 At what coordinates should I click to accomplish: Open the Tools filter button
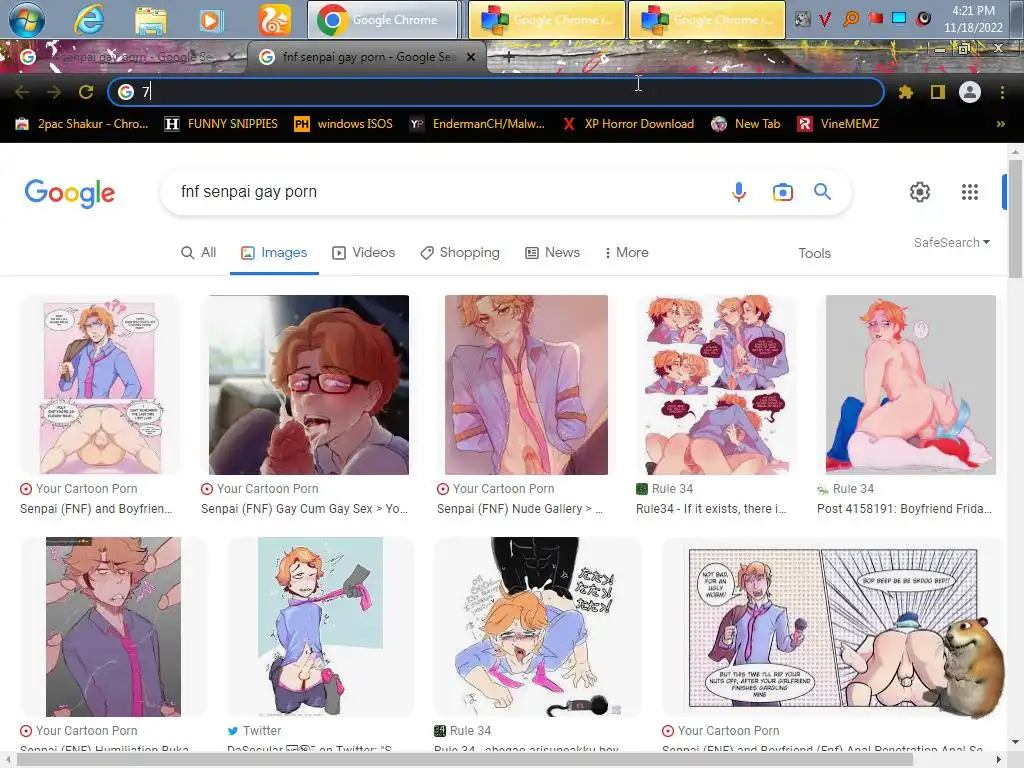click(814, 253)
